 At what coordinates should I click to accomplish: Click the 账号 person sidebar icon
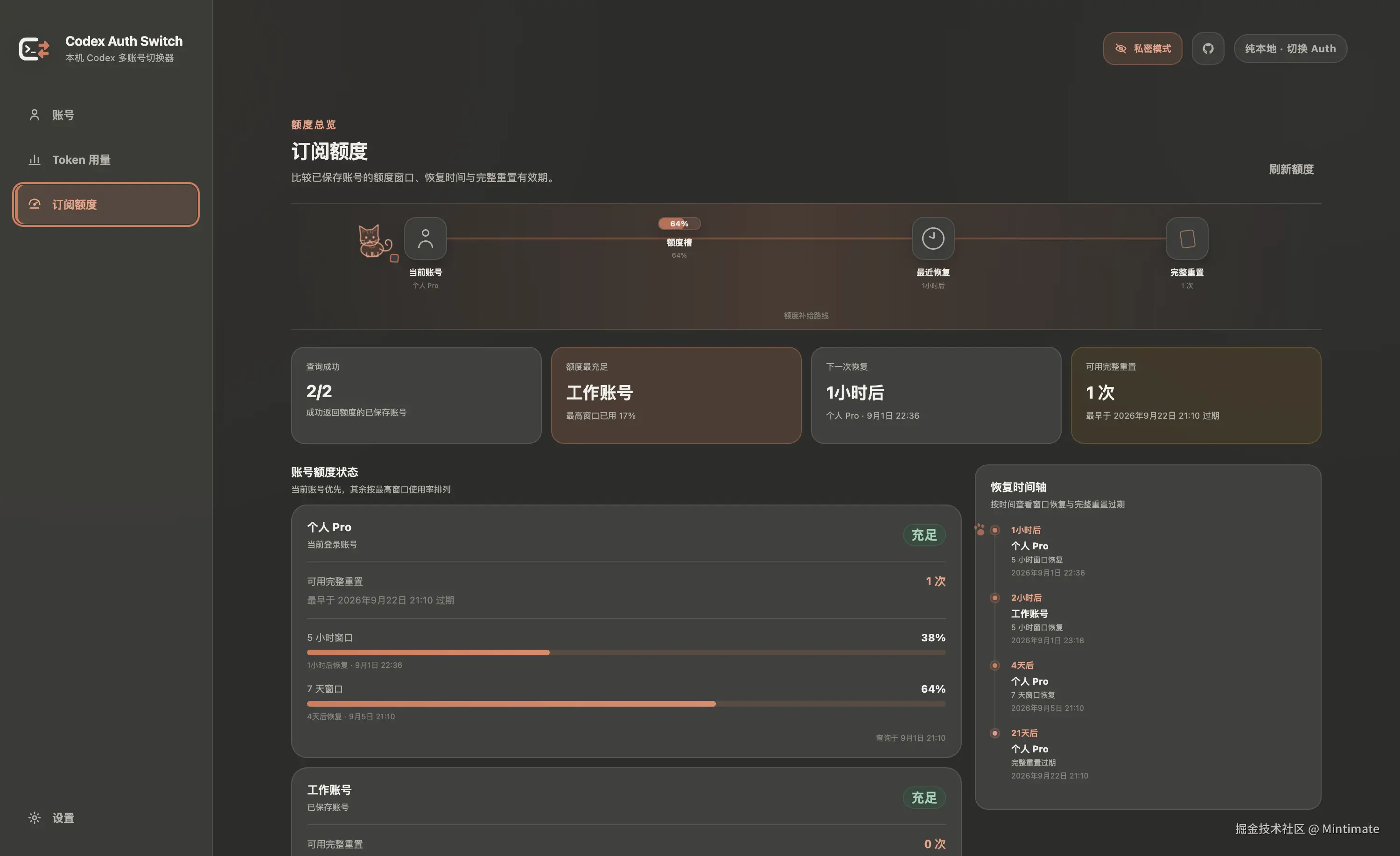click(34, 115)
